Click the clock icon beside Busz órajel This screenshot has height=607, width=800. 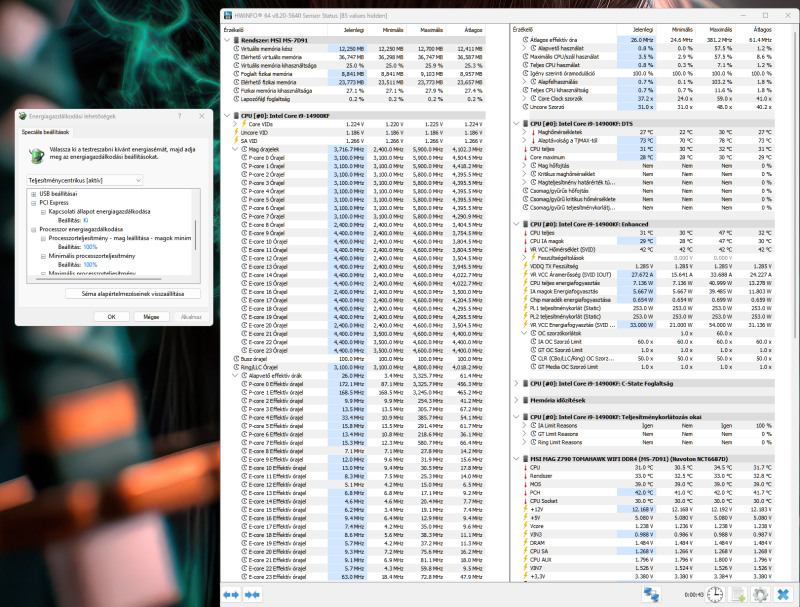(x=236, y=359)
